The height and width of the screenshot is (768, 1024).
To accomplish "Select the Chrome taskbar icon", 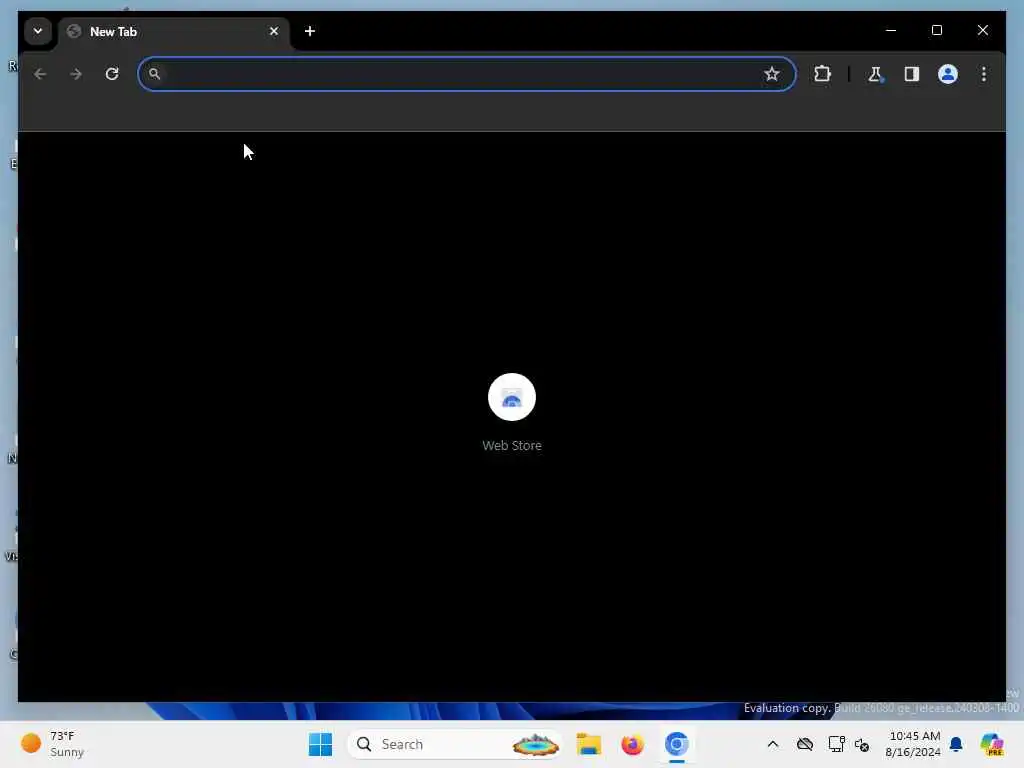I will pyautogui.click(x=677, y=744).
